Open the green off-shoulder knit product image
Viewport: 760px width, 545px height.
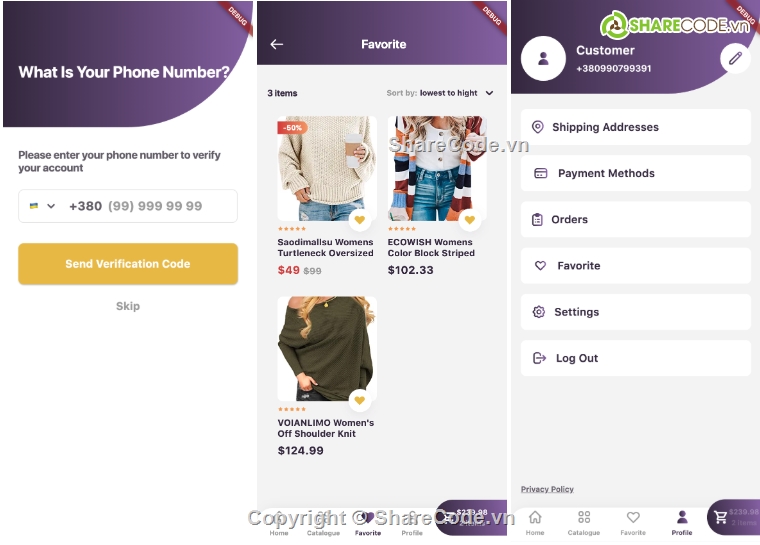click(x=327, y=349)
